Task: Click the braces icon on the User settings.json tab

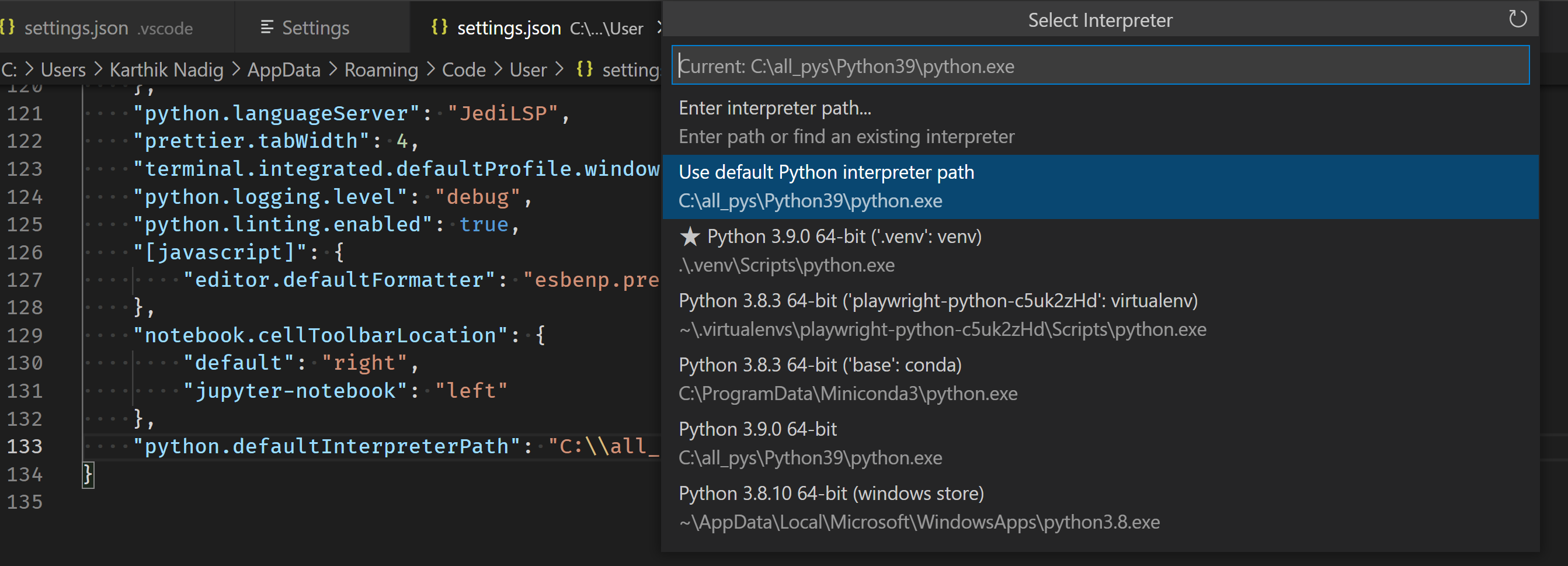Action: click(x=440, y=27)
